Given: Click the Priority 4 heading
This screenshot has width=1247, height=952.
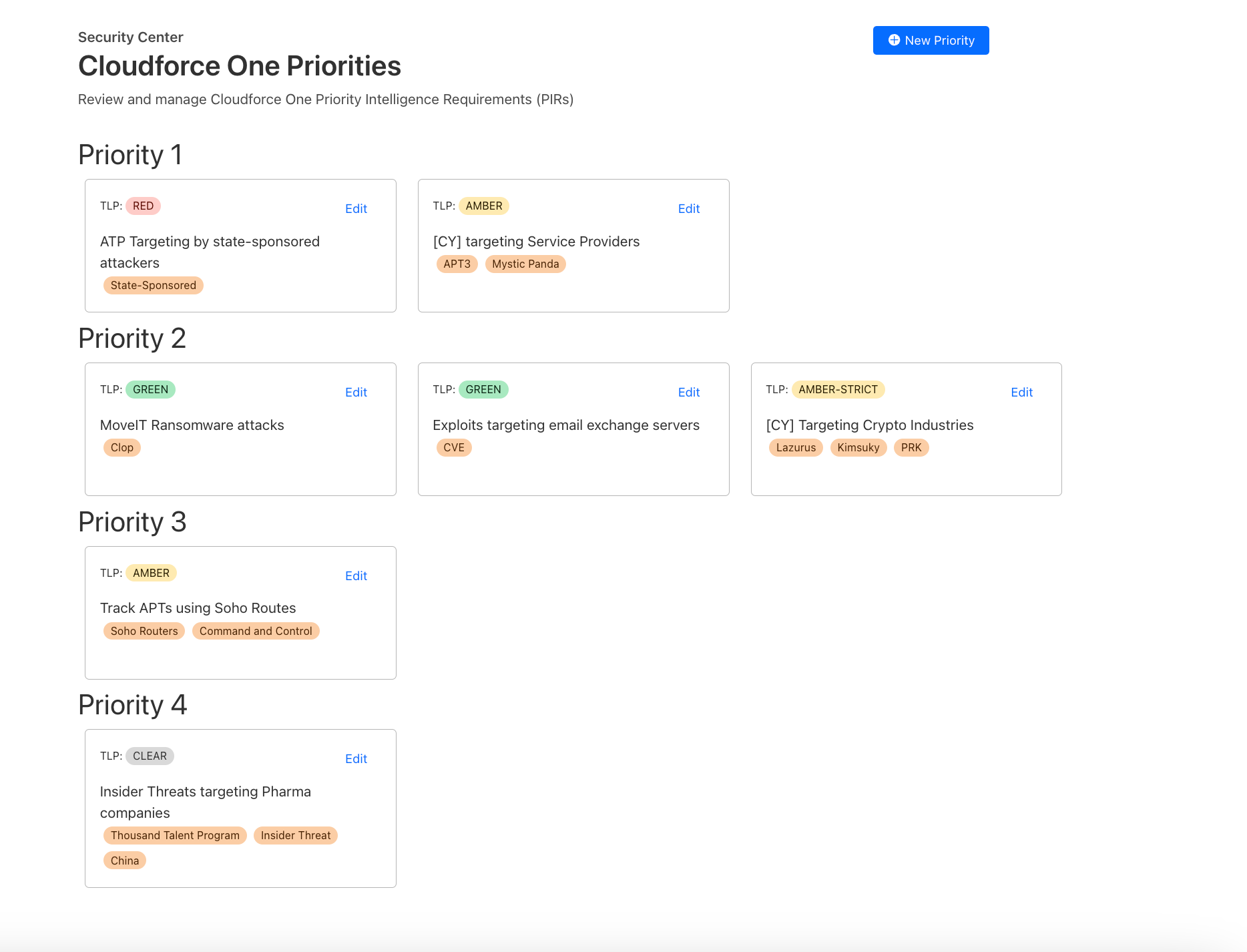Looking at the screenshot, I should click(133, 705).
